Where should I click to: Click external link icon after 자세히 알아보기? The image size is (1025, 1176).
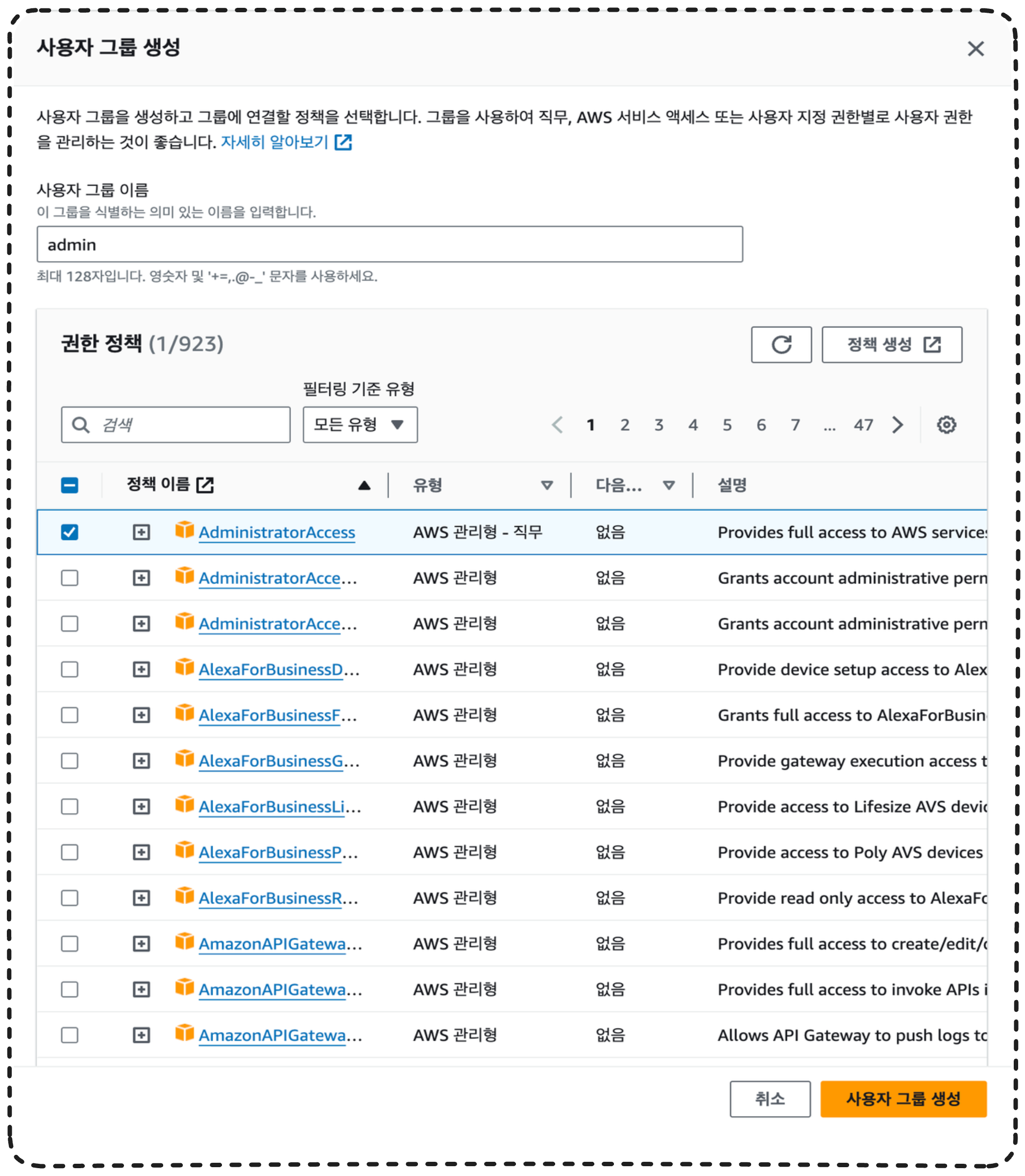point(343,142)
